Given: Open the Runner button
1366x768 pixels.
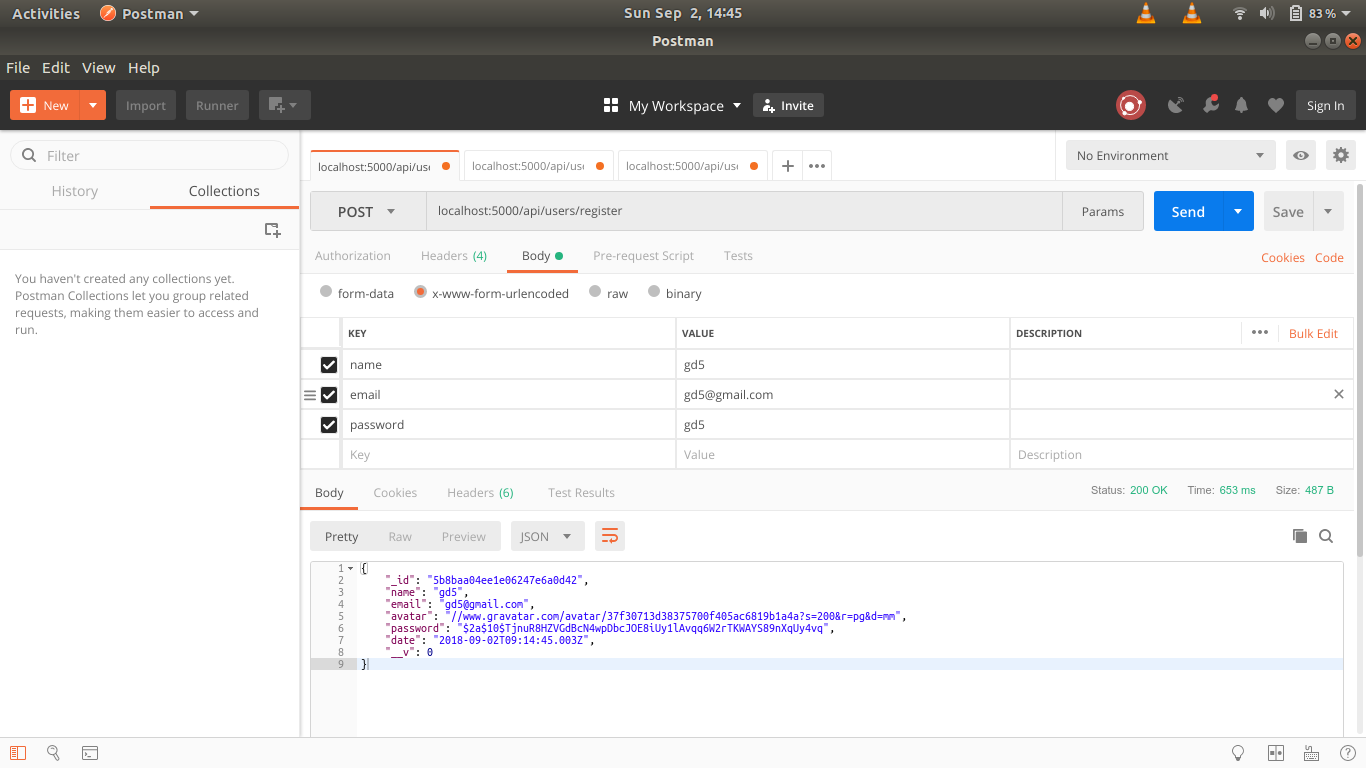Looking at the screenshot, I should 217,105.
